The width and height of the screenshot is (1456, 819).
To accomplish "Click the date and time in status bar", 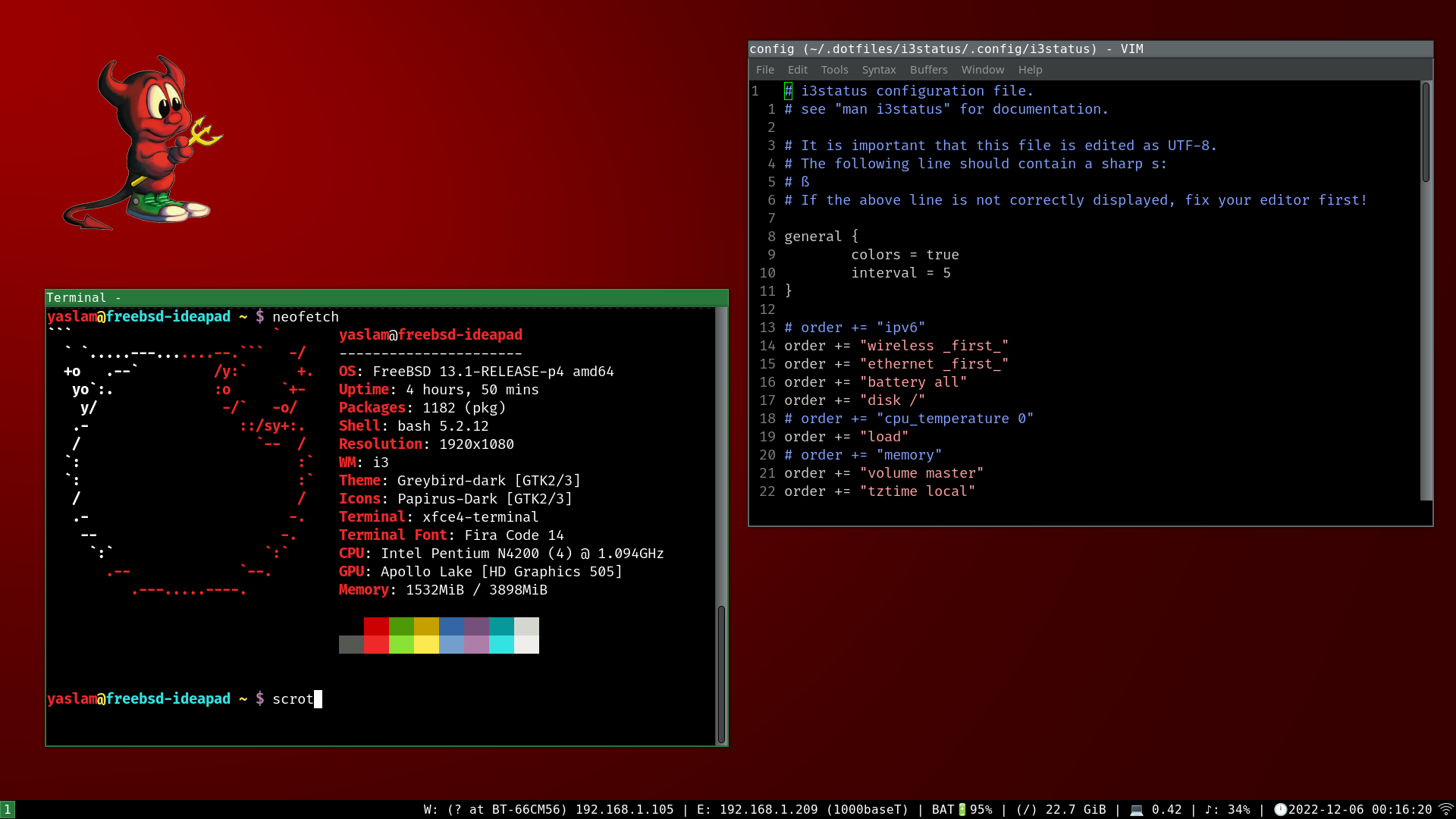I will (x=1360, y=810).
